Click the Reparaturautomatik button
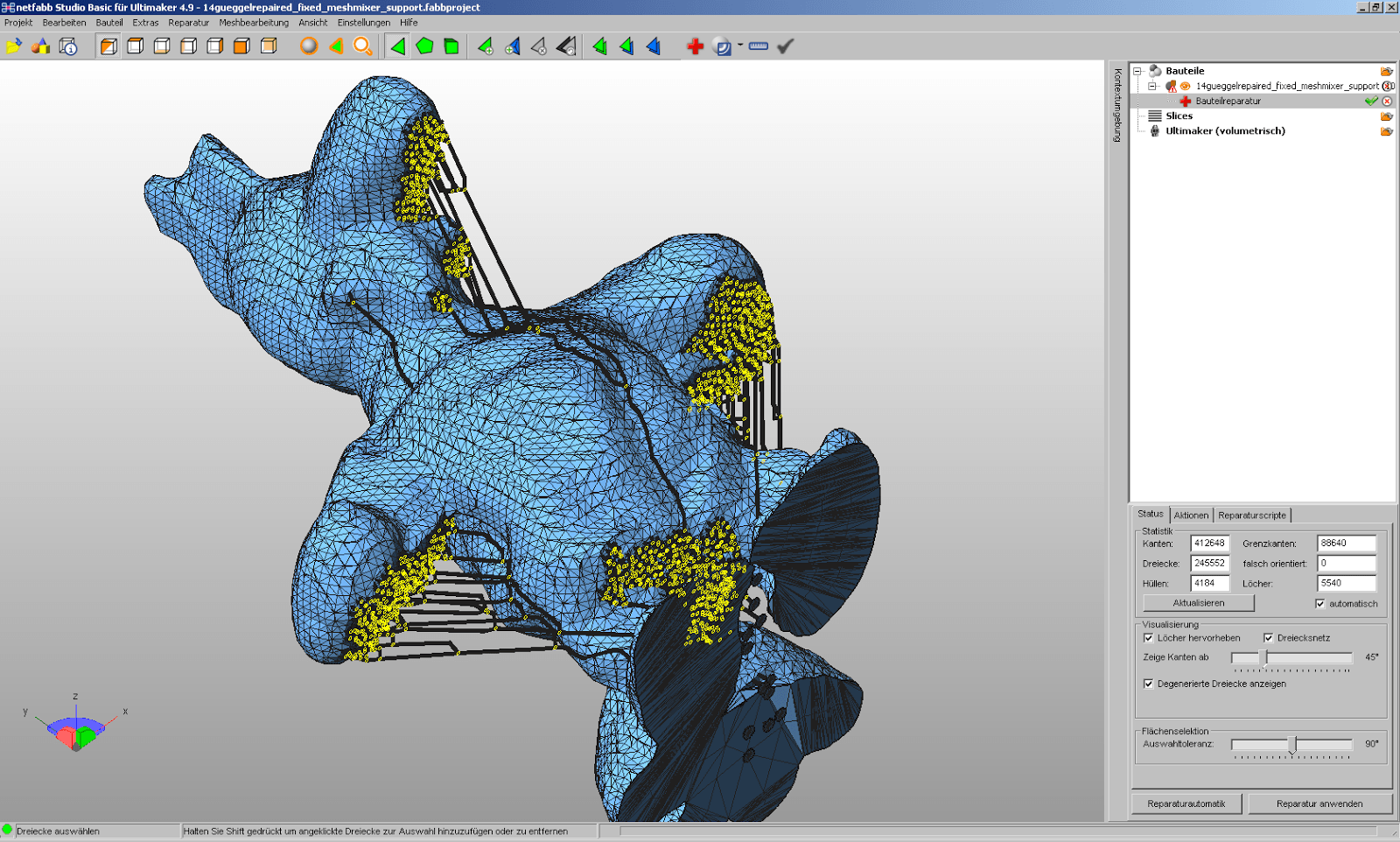This screenshot has width=1400, height=842. point(1186,803)
